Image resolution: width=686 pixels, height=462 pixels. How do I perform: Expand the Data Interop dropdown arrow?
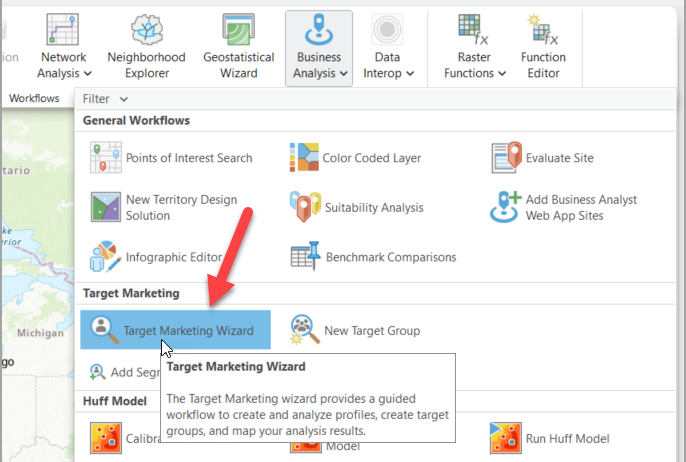pyautogui.click(x=410, y=74)
